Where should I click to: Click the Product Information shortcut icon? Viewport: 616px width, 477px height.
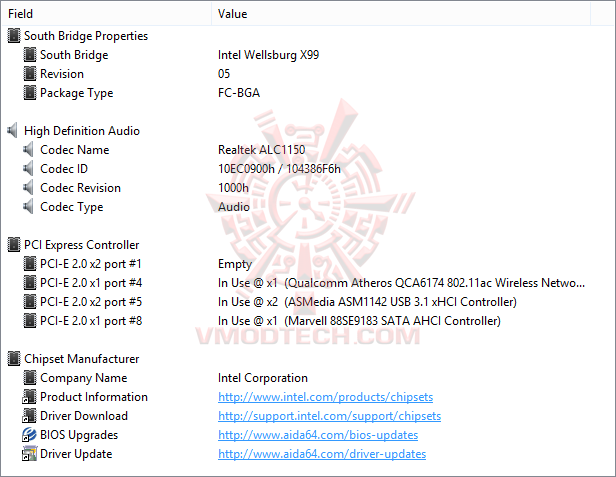coord(29,397)
